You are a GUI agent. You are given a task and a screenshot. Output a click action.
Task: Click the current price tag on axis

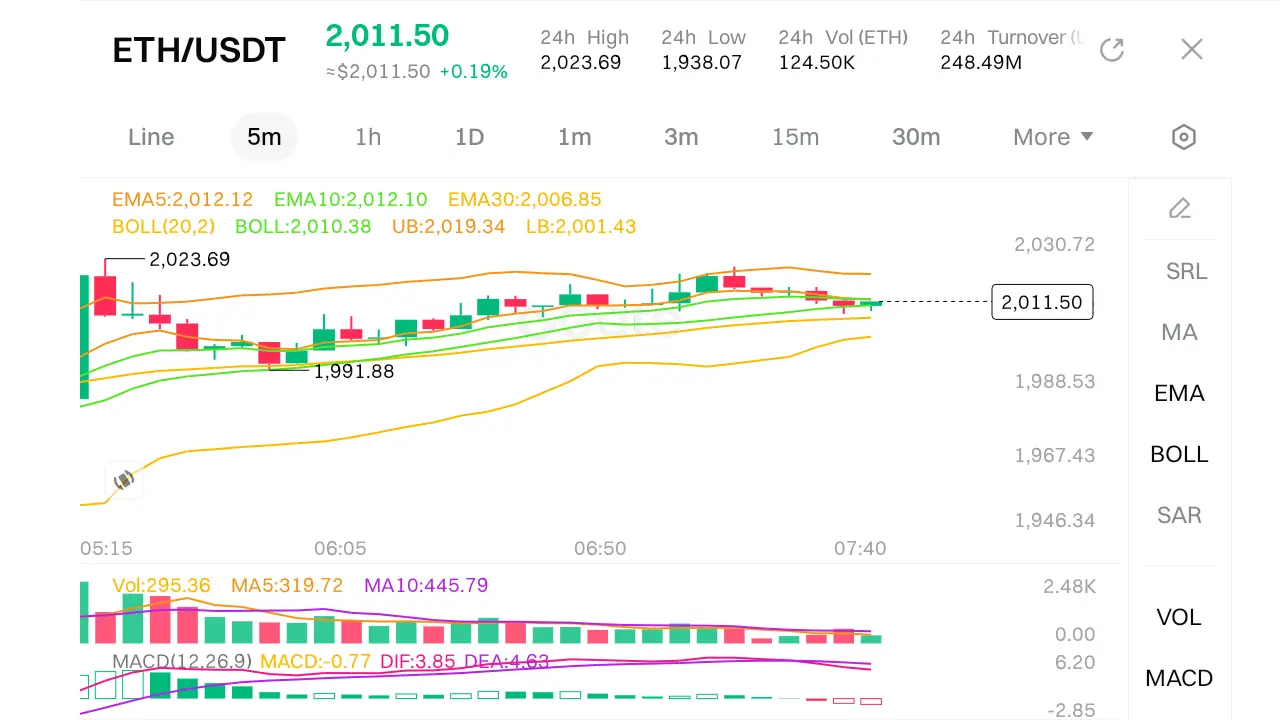1042,302
